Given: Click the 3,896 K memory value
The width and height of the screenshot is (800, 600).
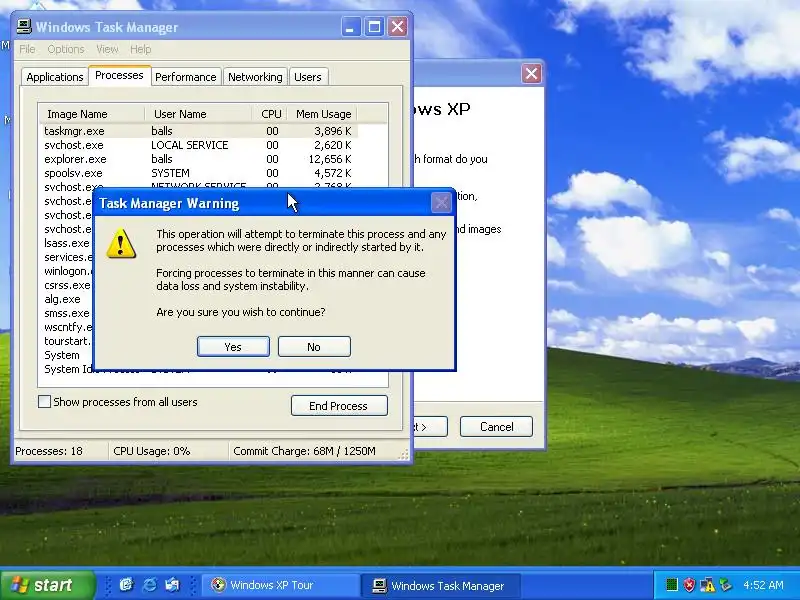Looking at the screenshot, I should tap(333, 131).
